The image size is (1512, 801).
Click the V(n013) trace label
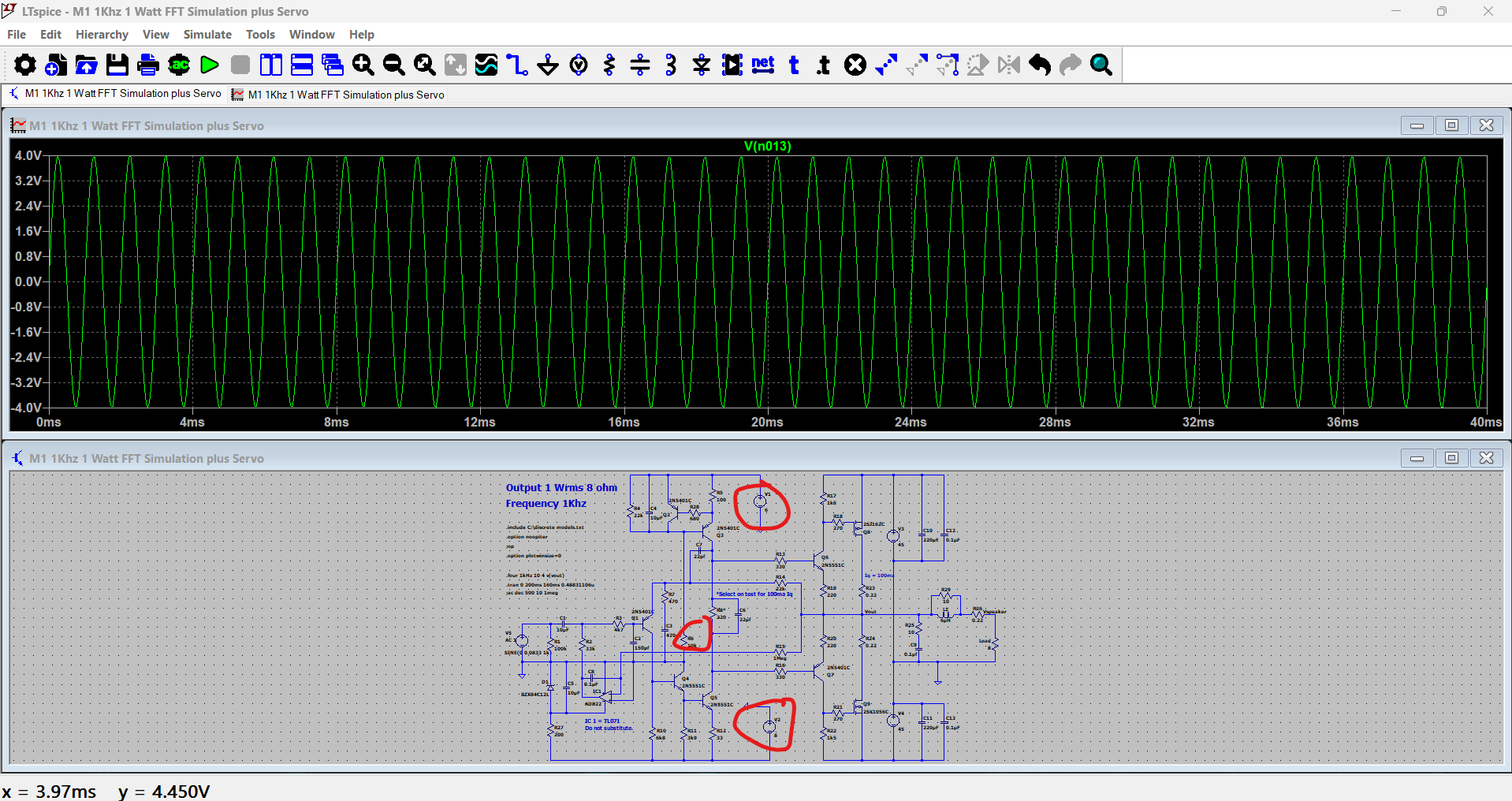tap(767, 146)
